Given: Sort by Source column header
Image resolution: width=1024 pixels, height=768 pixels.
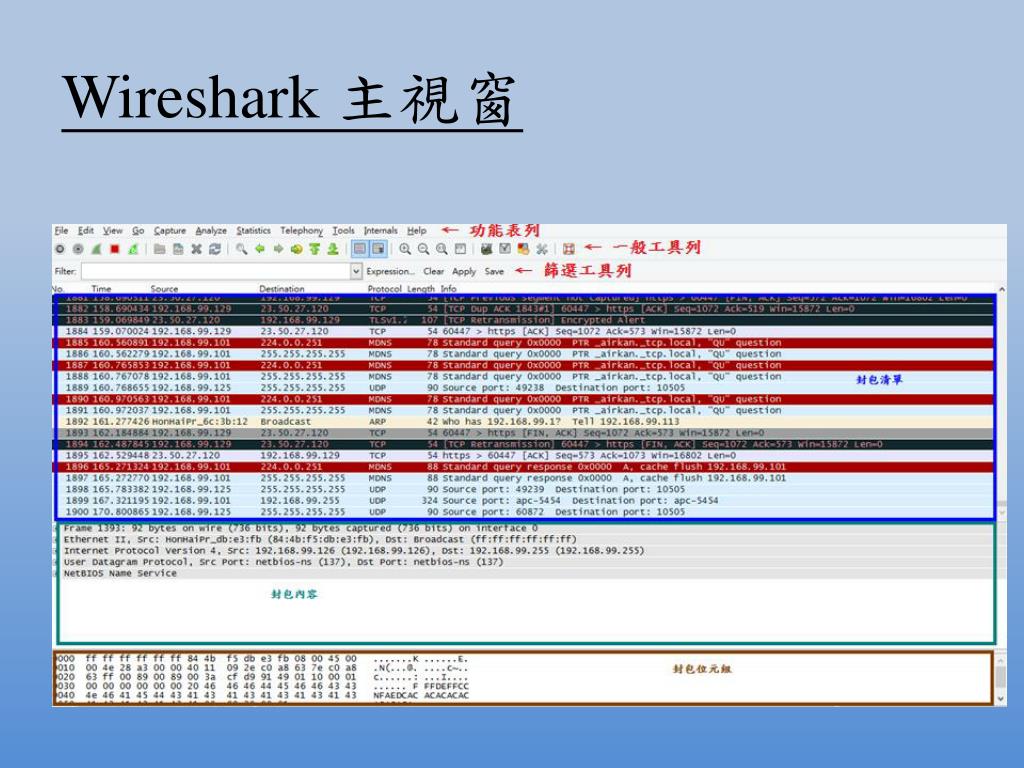Looking at the screenshot, I should (x=164, y=289).
